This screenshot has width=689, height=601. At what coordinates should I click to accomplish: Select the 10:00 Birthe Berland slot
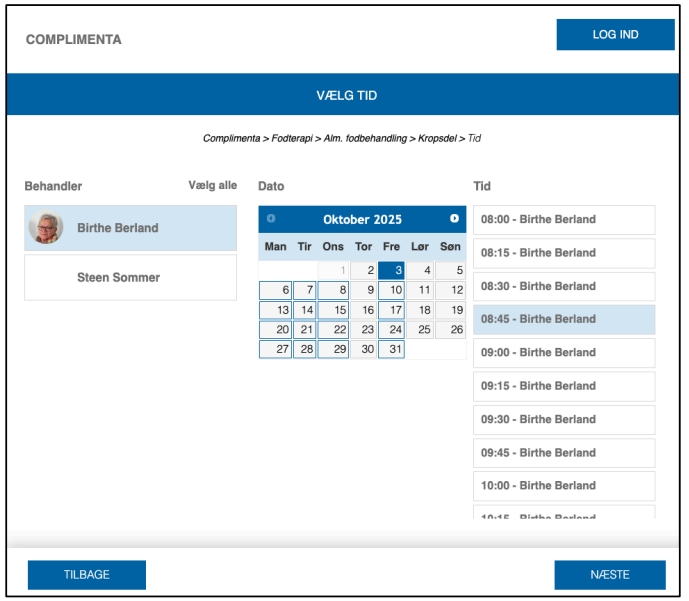pos(564,486)
